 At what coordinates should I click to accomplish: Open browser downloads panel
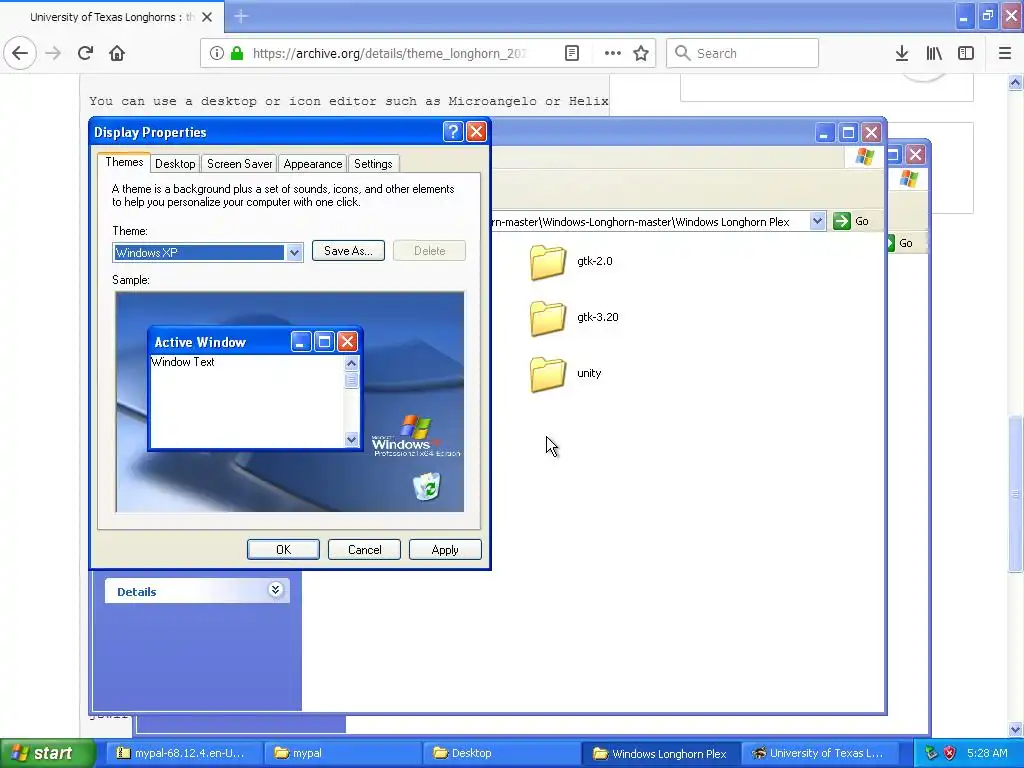pos(902,54)
